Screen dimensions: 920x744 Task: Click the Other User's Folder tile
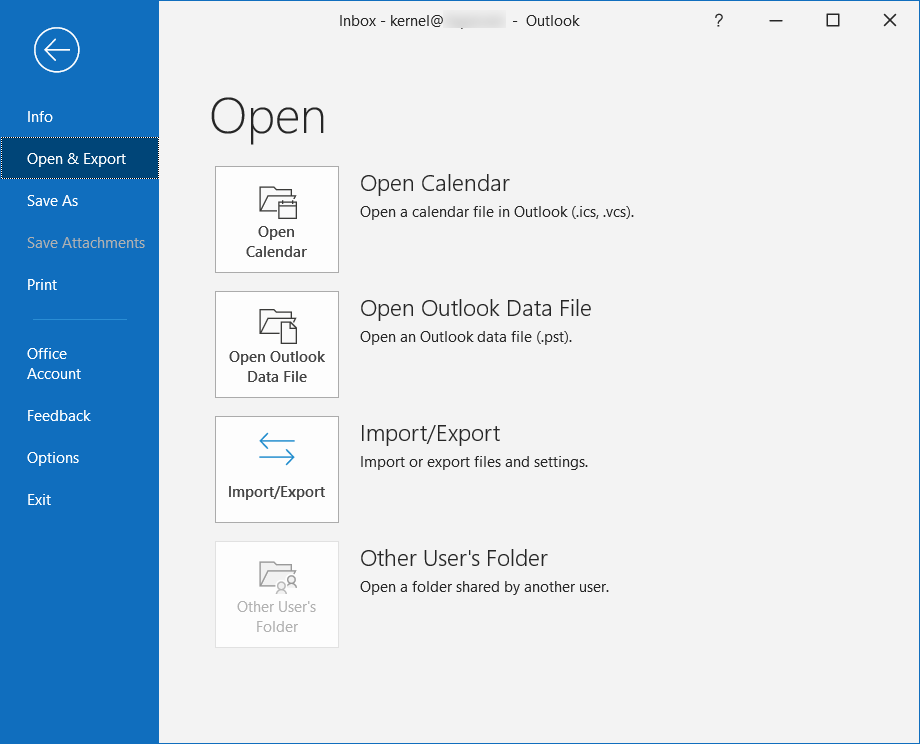(x=277, y=594)
